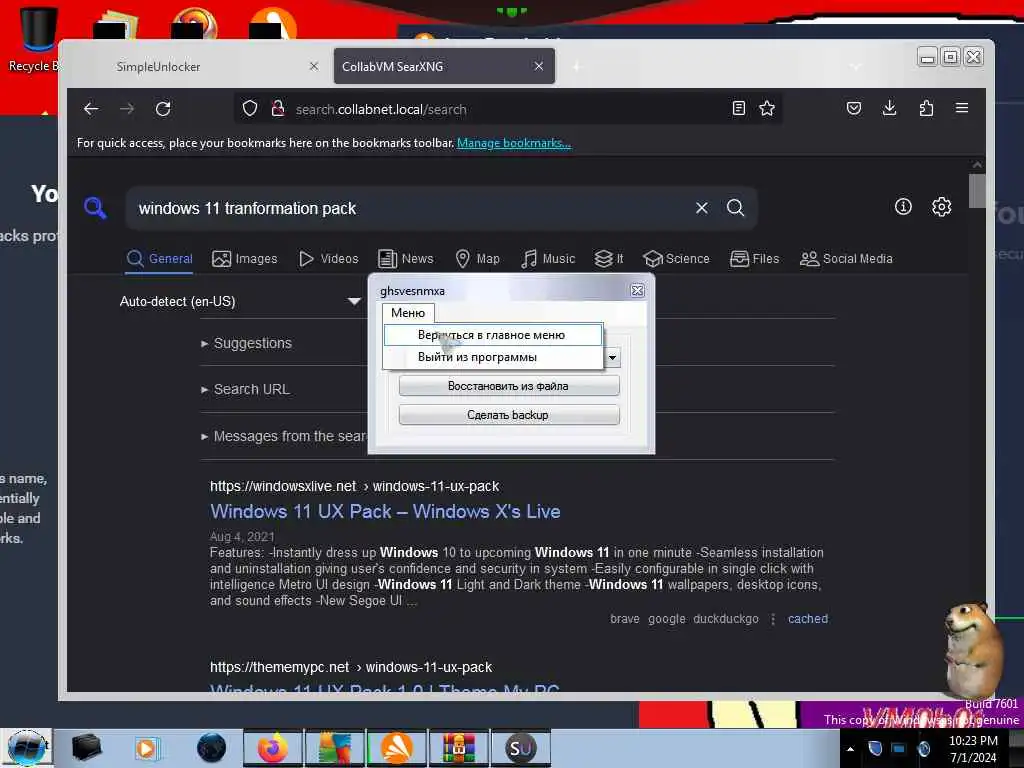Open the Social Media search category
Viewport: 1024px width, 768px height.
[x=846, y=259]
